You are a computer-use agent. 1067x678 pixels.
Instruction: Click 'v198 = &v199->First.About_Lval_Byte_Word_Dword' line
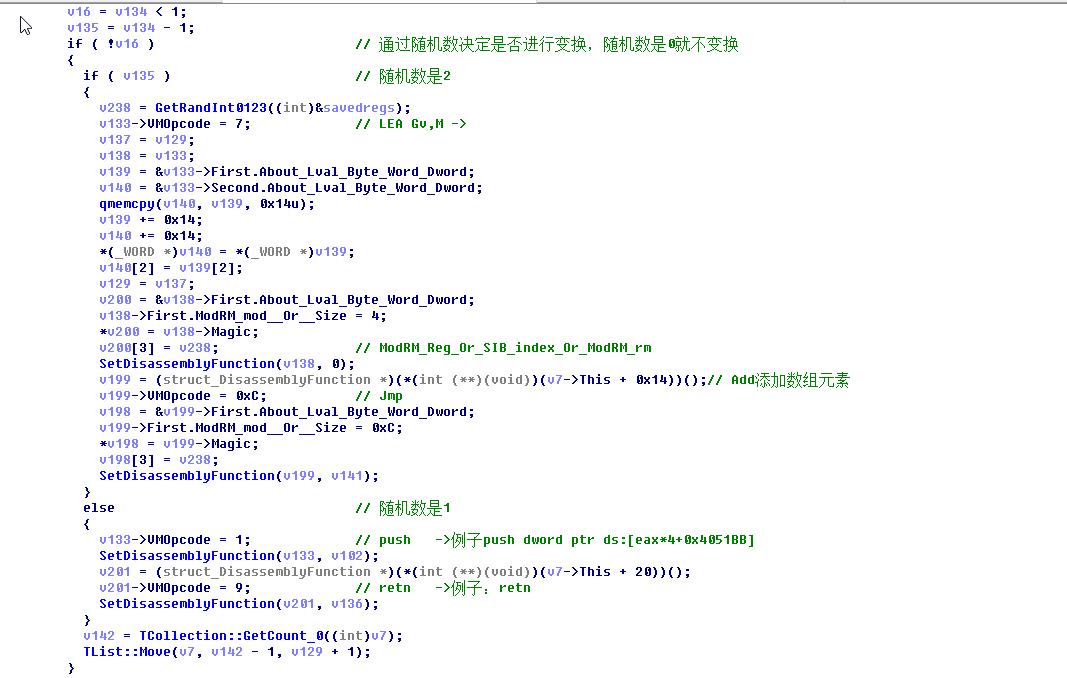coord(286,412)
